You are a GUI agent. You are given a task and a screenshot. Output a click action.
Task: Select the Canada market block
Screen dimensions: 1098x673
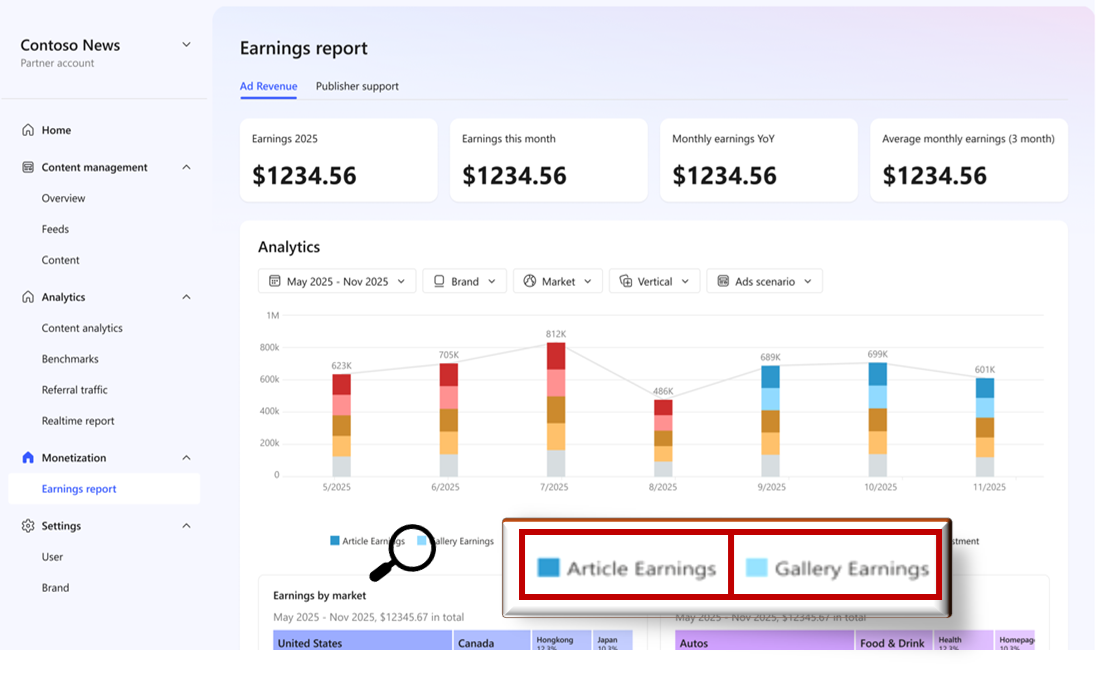coord(492,641)
